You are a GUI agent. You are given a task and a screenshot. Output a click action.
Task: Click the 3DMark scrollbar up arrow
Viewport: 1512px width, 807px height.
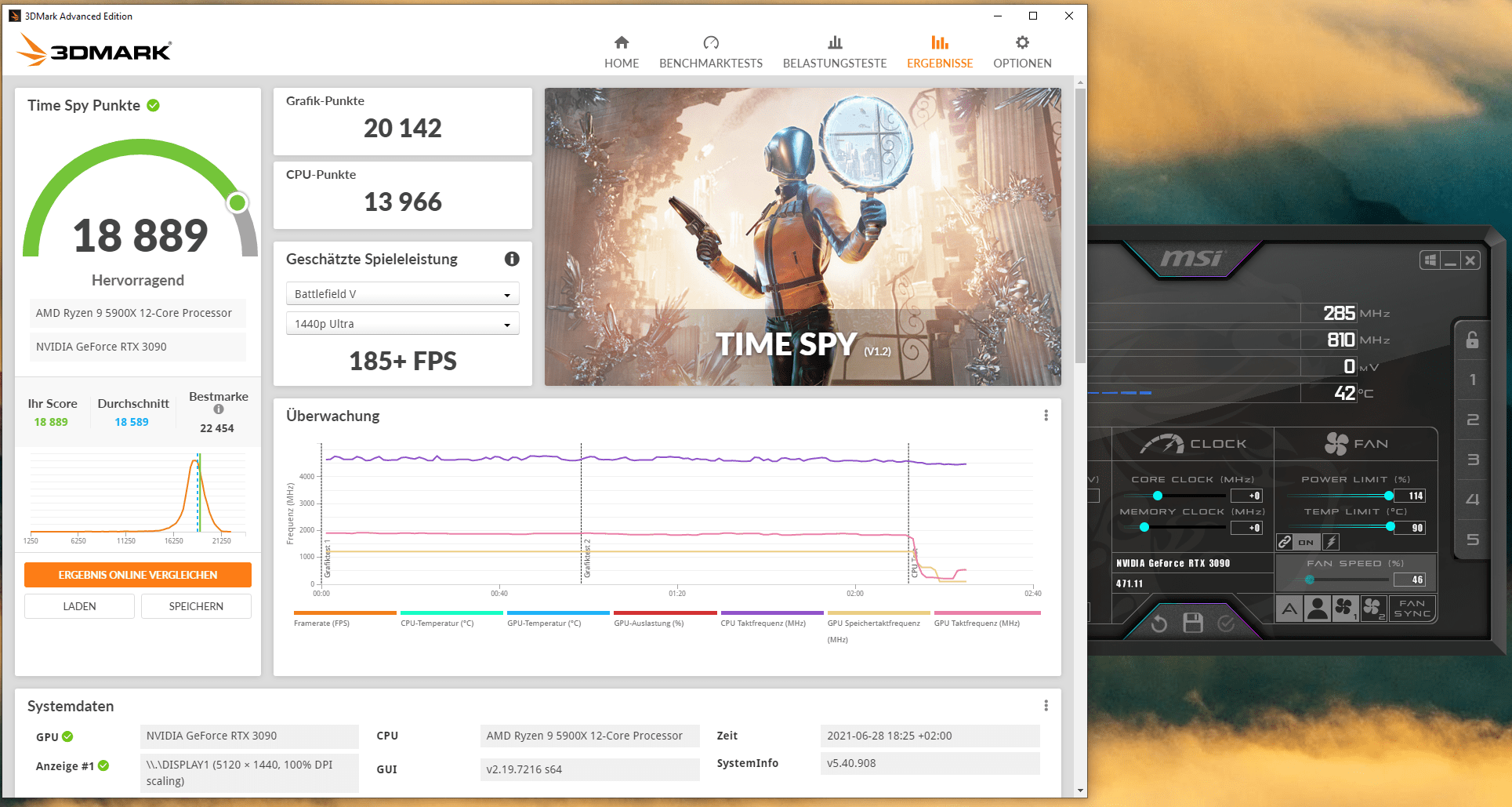point(1081,82)
